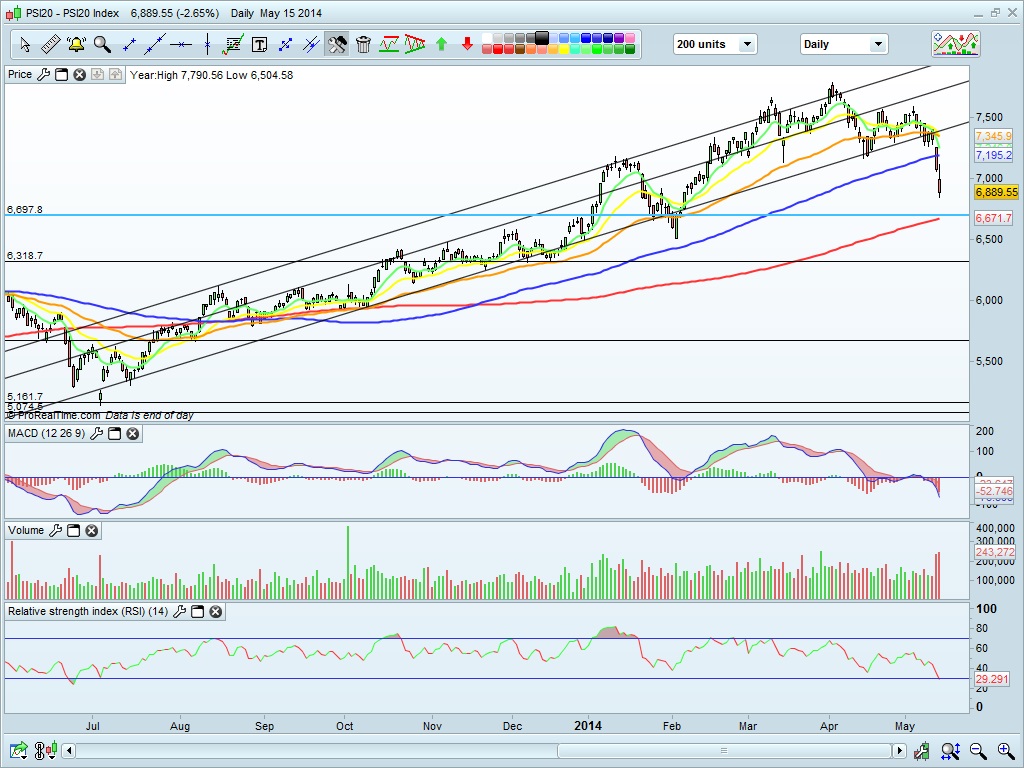Select the red down arrow marker
The height and width of the screenshot is (768, 1024).
pyautogui.click(x=467, y=44)
